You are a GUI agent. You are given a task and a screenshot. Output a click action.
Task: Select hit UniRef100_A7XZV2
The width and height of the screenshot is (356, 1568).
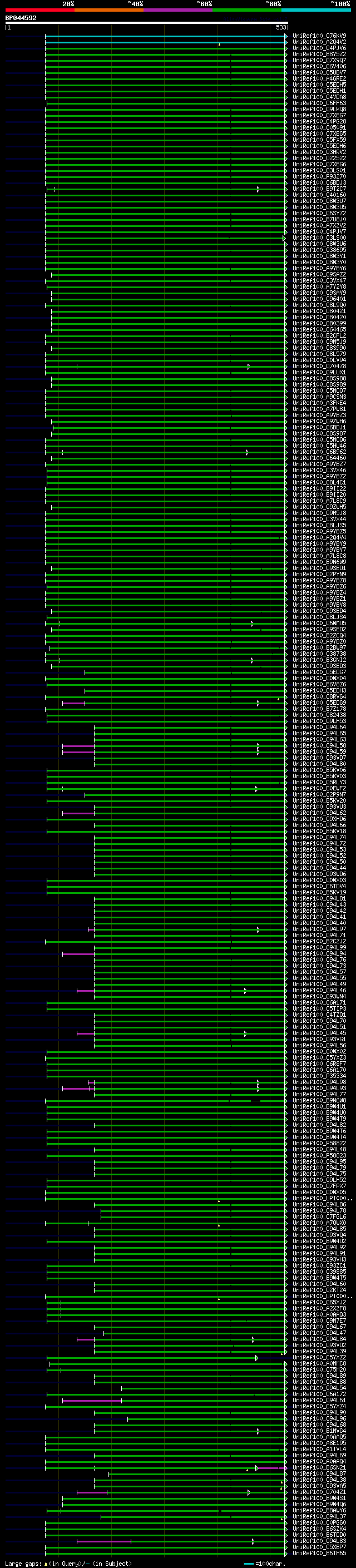coord(319,225)
